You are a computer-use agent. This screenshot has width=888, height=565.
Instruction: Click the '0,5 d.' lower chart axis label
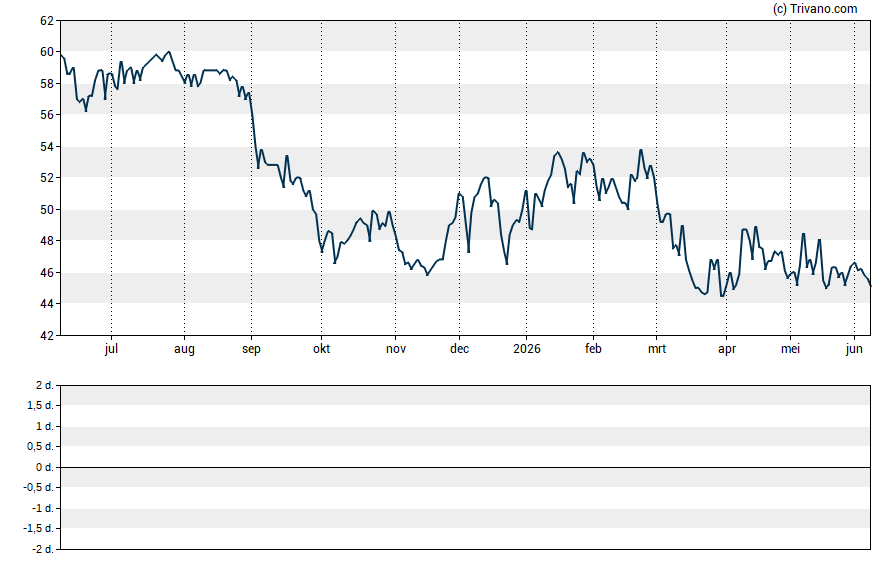pyautogui.click(x=40, y=446)
